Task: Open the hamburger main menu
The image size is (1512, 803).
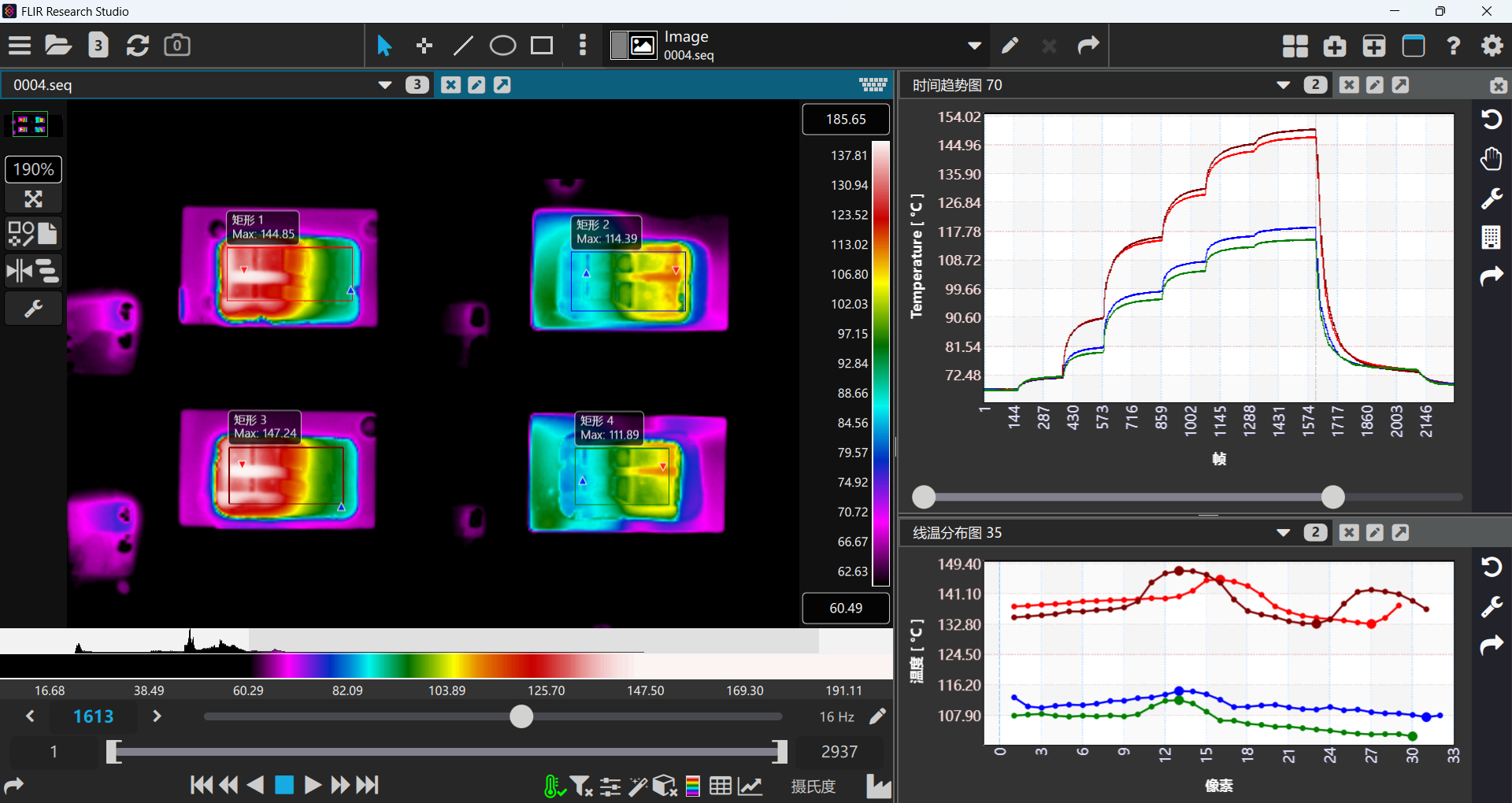Action: coord(20,46)
